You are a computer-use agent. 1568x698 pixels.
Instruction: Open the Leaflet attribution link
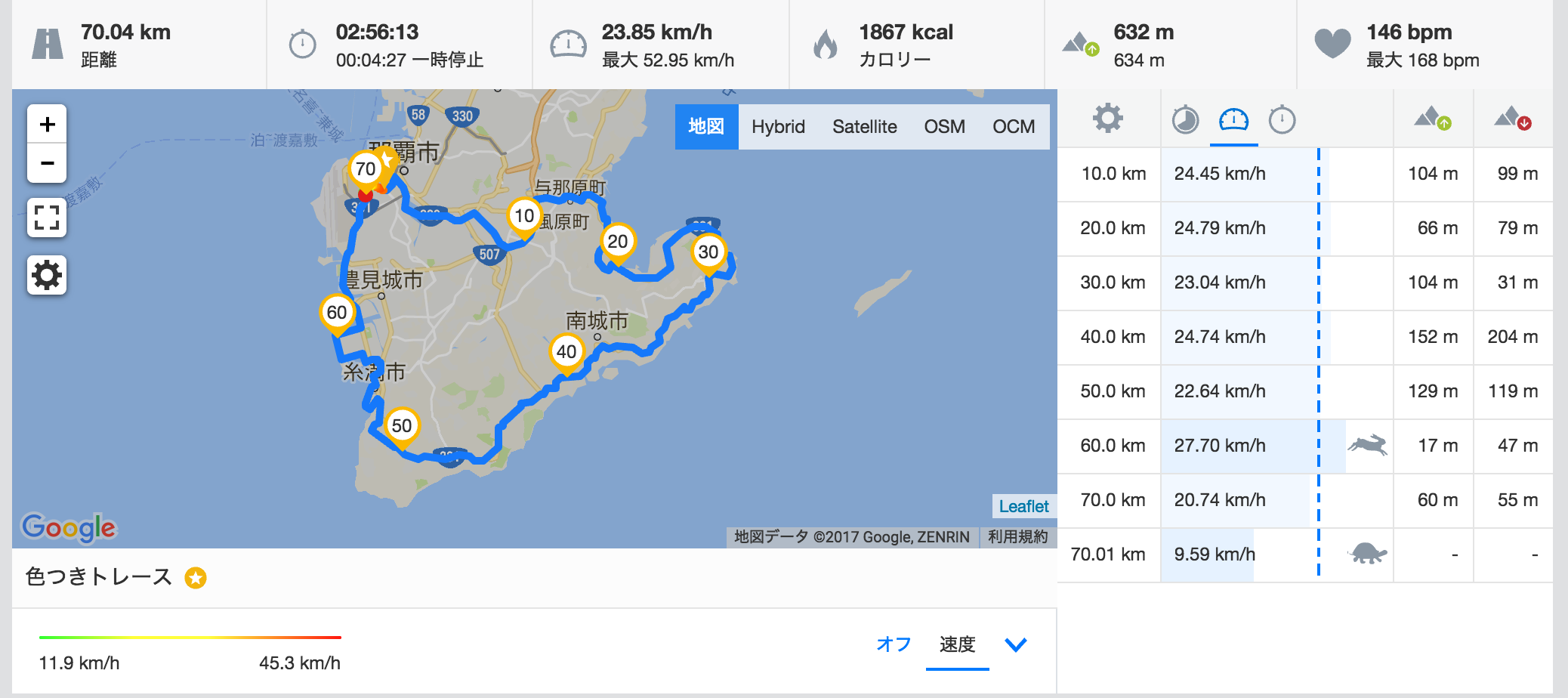[1023, 506]
